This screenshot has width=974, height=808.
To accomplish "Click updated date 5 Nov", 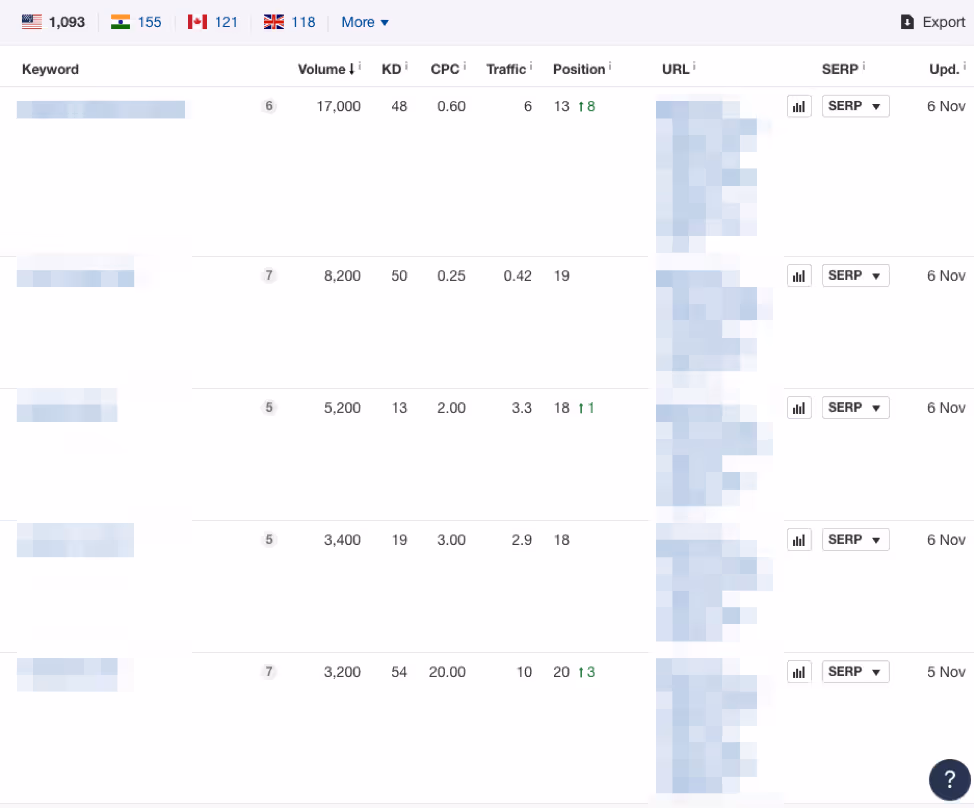I will [946, 672].
